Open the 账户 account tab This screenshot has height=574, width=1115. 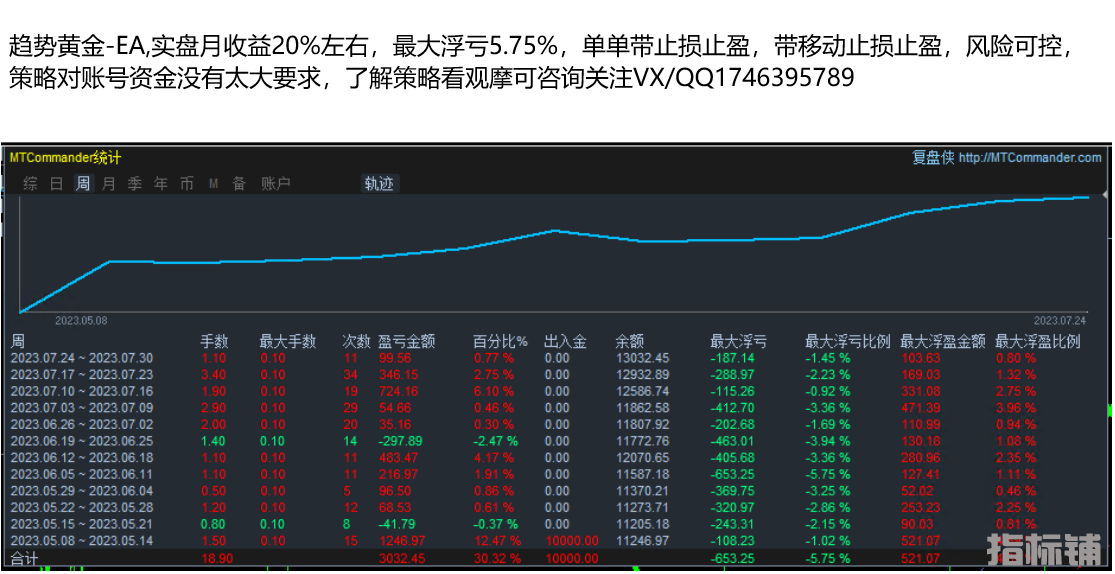click(275, 184)
